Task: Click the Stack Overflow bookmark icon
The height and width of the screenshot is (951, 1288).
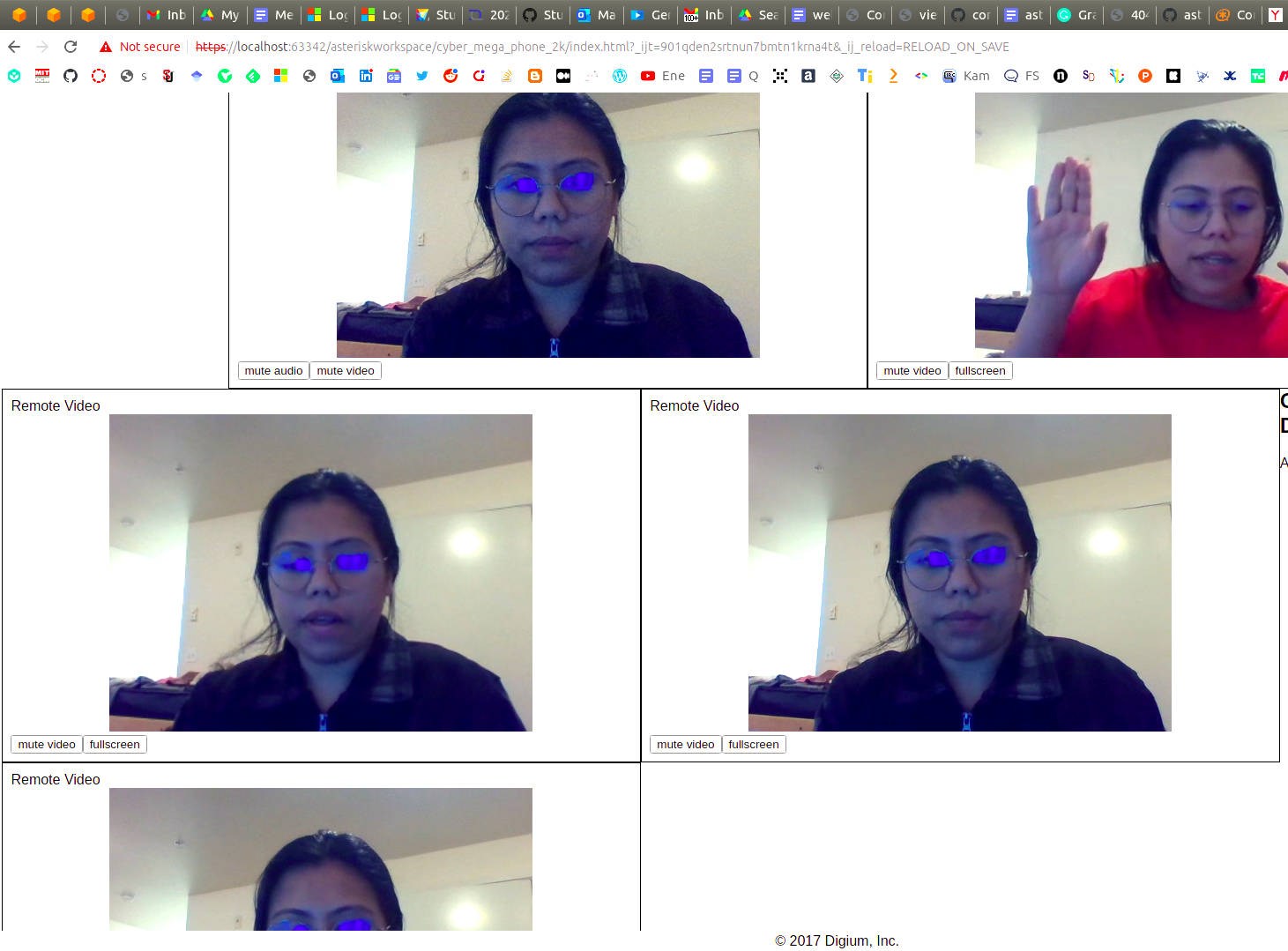Action: (x=507, y=76)
